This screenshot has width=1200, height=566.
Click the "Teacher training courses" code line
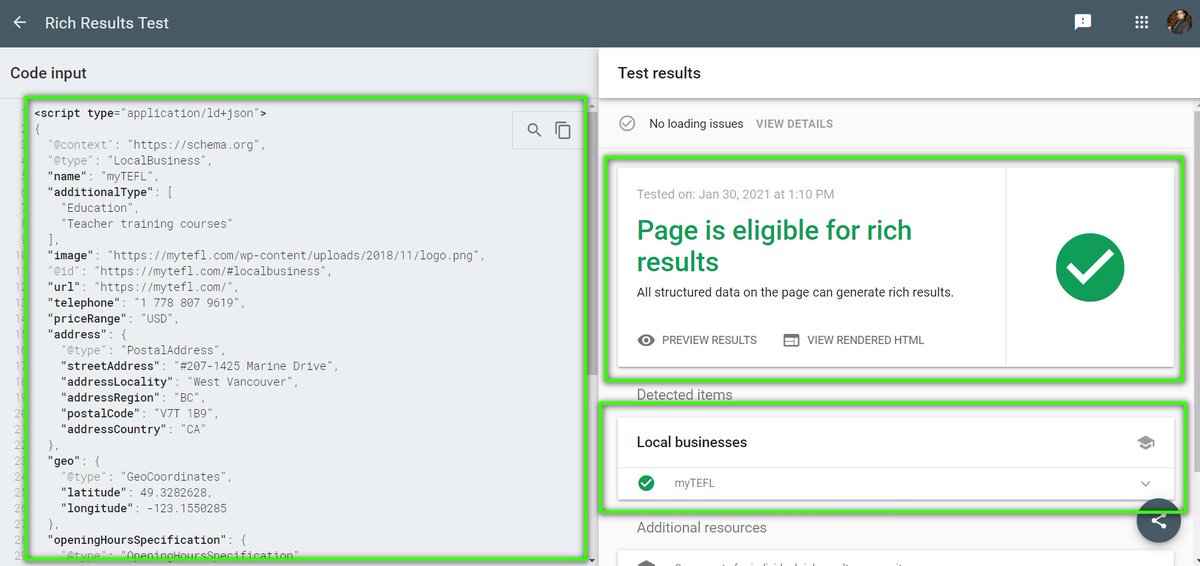point(146,224)
